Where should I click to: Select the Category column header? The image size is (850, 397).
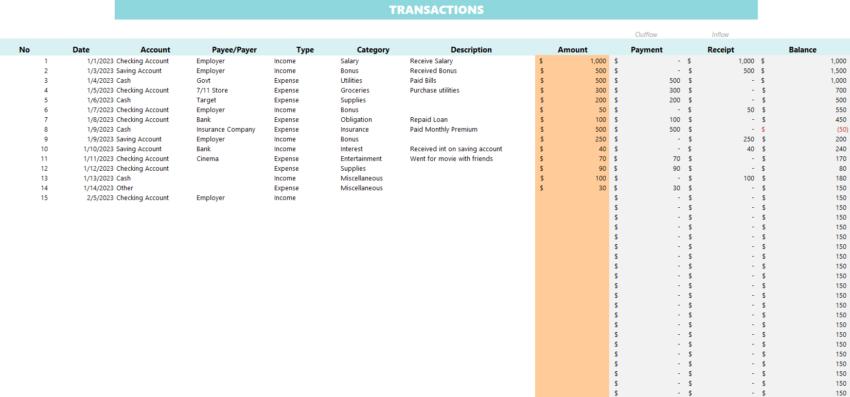click(x=373, y=50)
